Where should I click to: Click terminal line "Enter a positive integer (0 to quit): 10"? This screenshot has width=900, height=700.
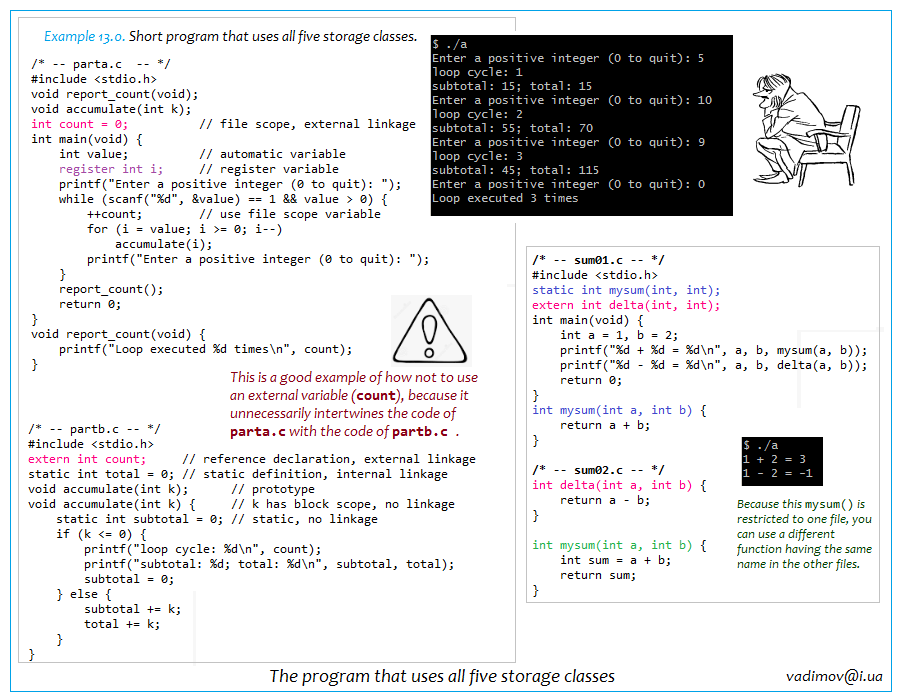572,100
